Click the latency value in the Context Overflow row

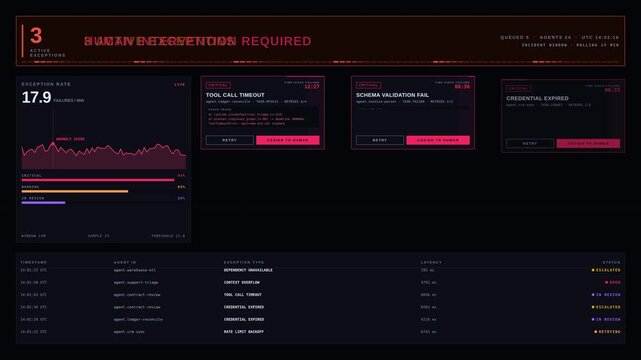click(428, 282)
